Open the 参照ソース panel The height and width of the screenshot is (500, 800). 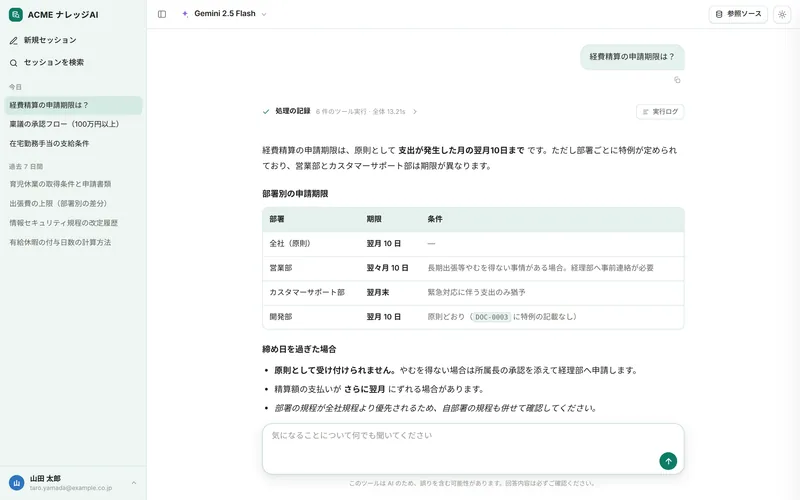pyautogui.click(x=738, y=14)
